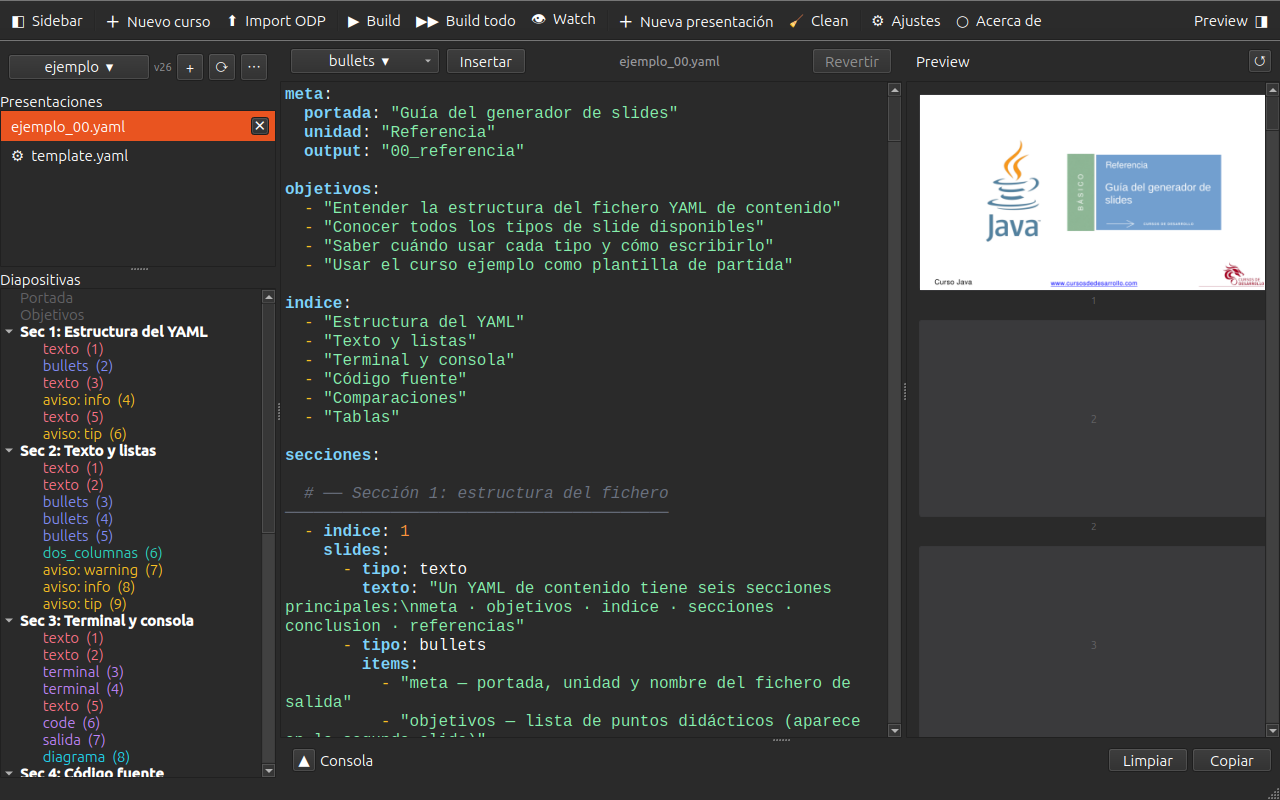The height and width of the screenshot is (800, 1280).
Task: Collapse Sec 1: Estructura del YAML
Action: coord(9,332)
